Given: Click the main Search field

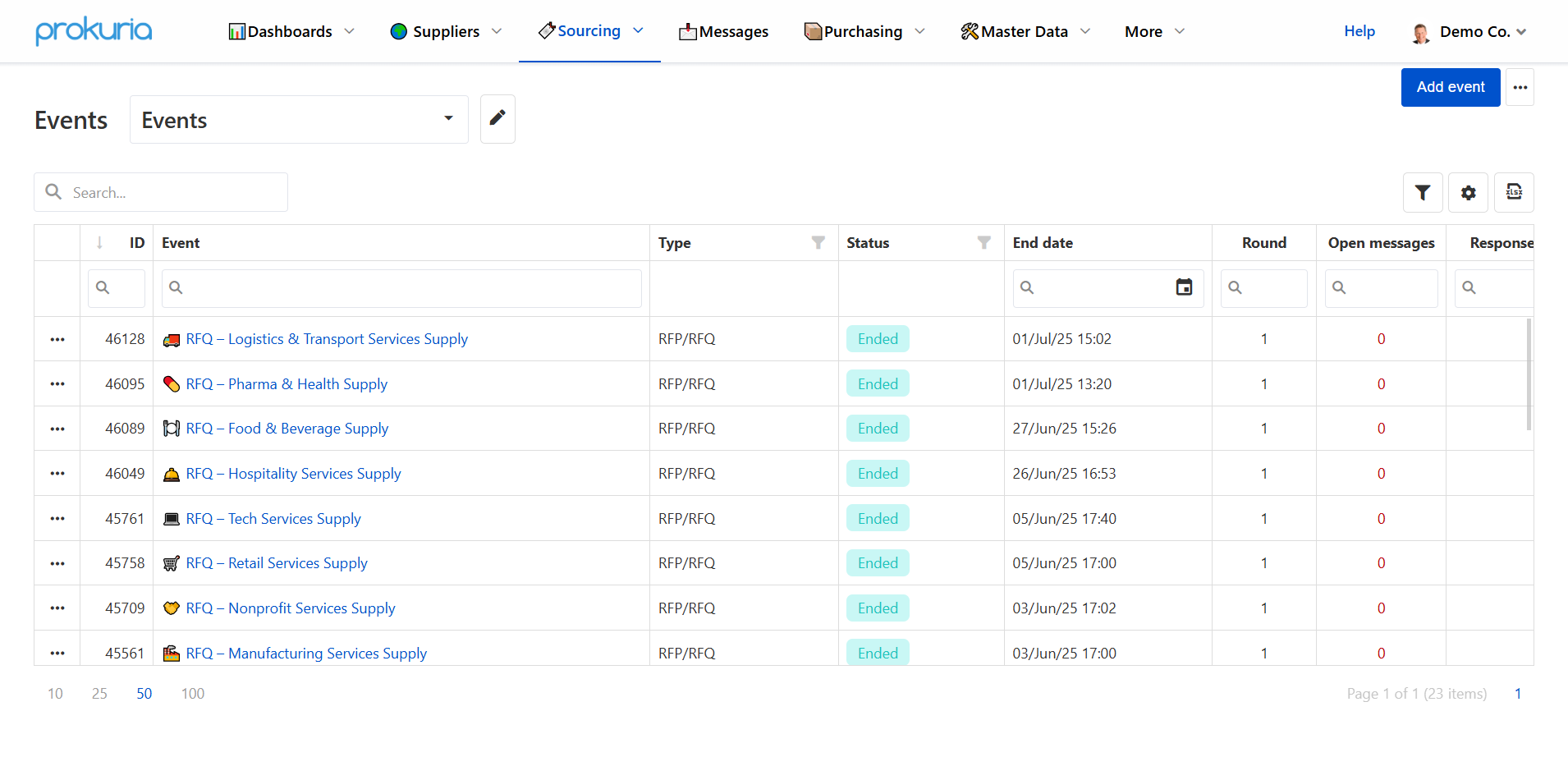Looking at the screenshot, I should [172, 192].
